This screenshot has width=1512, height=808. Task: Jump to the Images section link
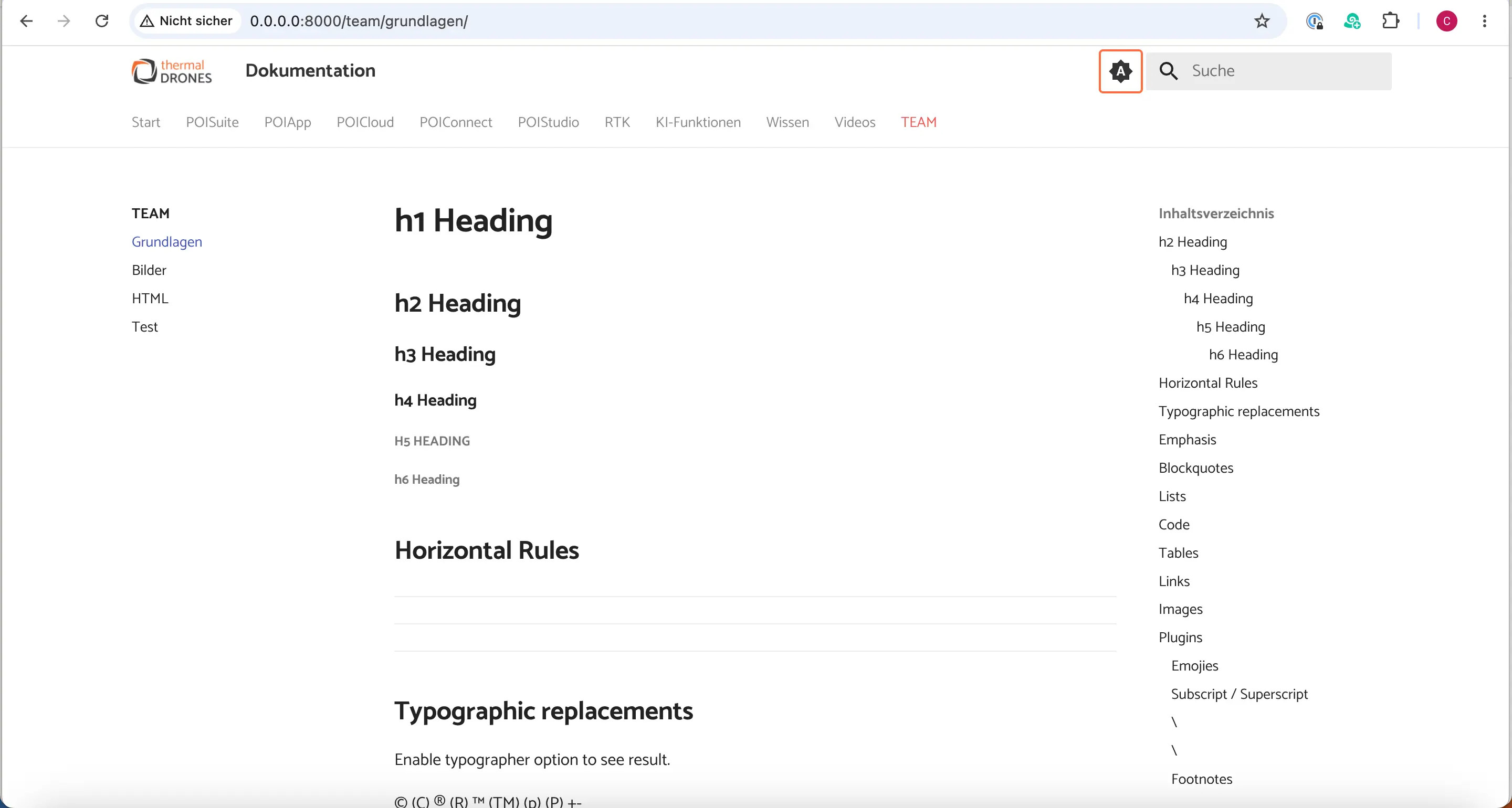coord(1180,609)
